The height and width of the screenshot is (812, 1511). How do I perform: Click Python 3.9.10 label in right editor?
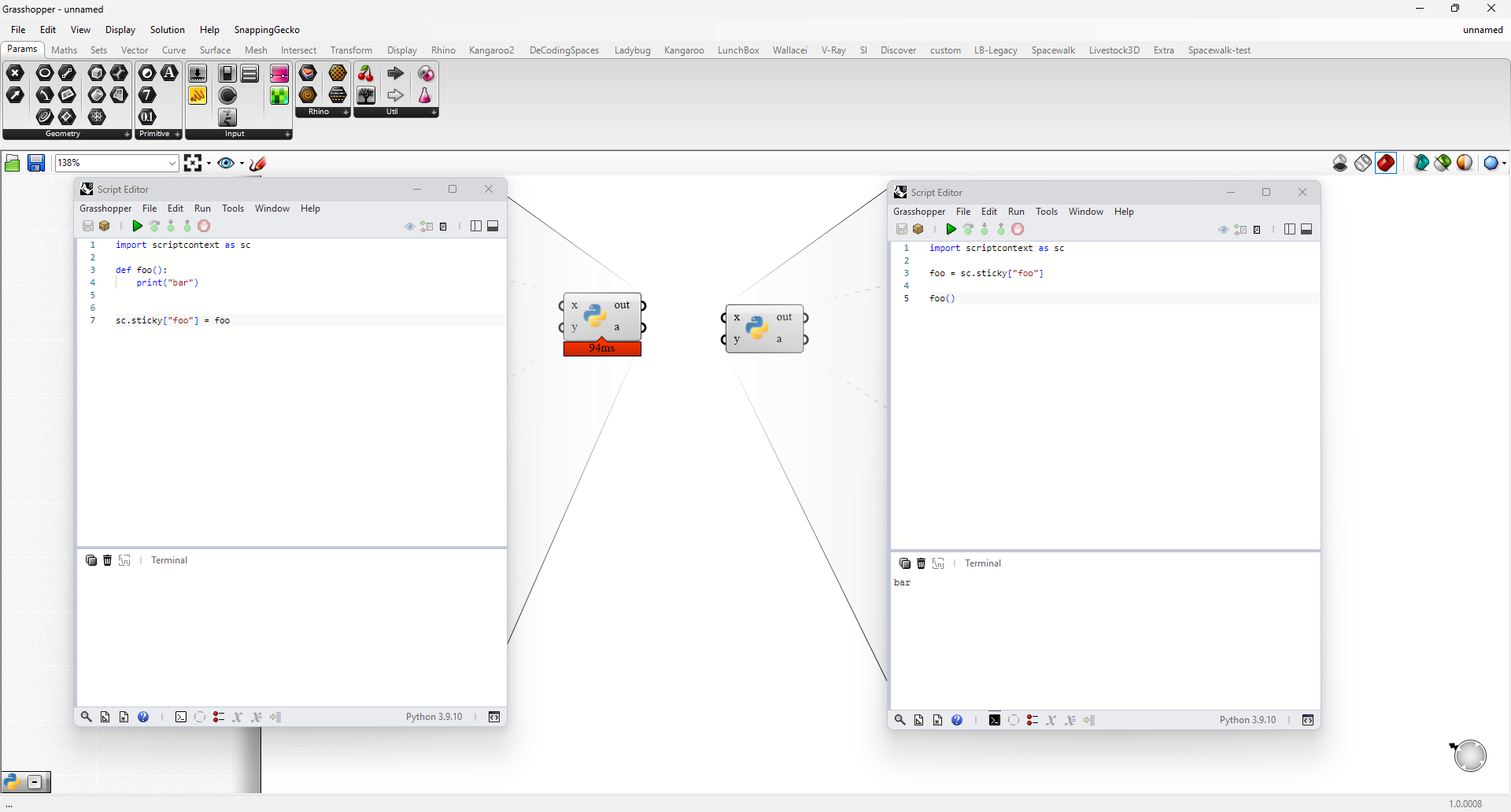(x=1247, y=720)
